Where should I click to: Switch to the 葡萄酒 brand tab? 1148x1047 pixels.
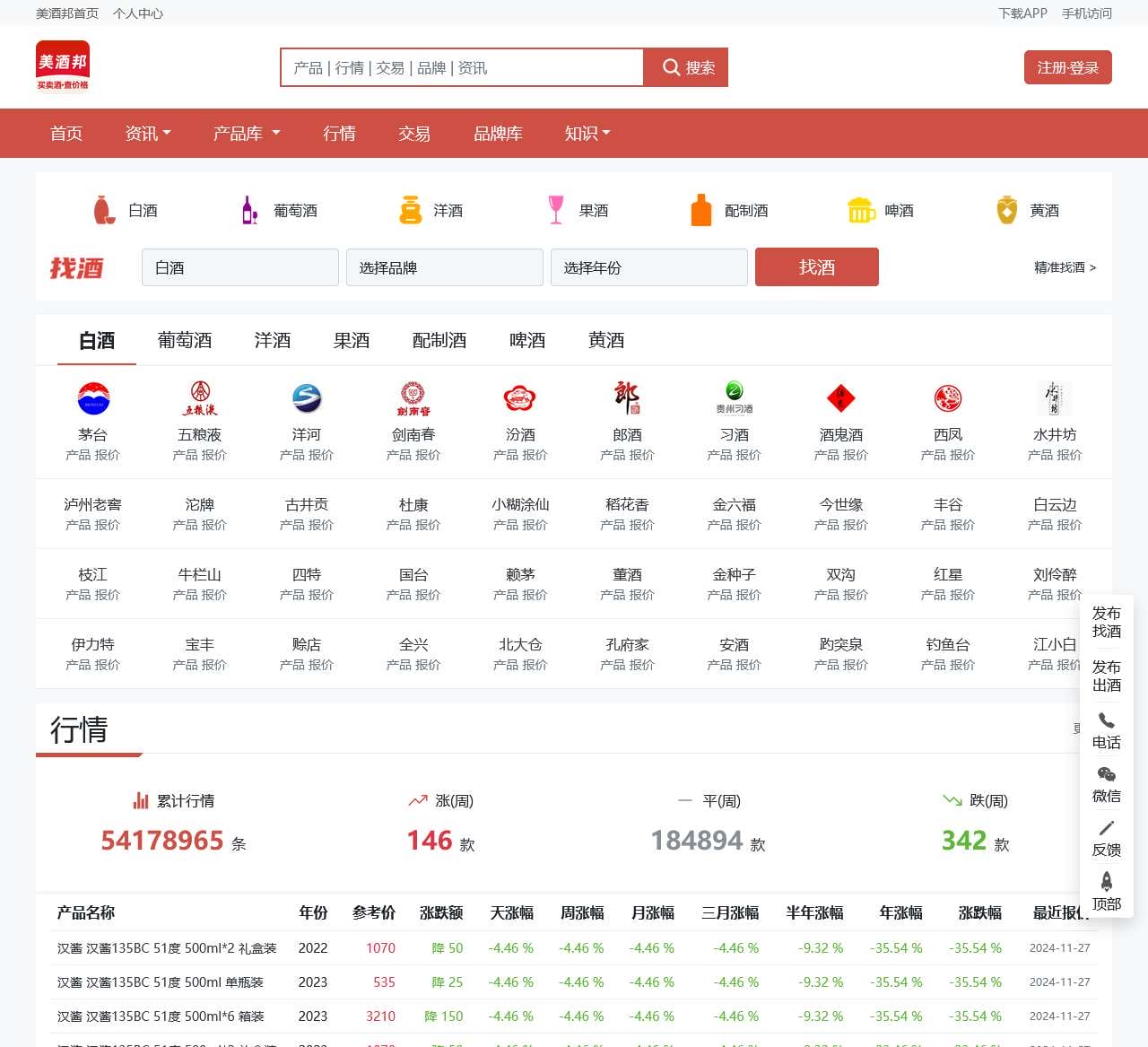pyautogui.click(x=185, y=340)
